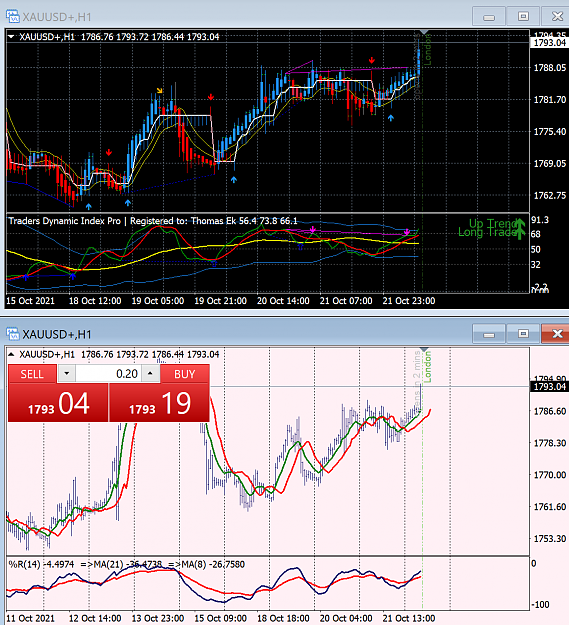The image size is (569, 625).
Task: Click the 19 Oct 05:00 time label in upper chart
Action: coord(158,301)
